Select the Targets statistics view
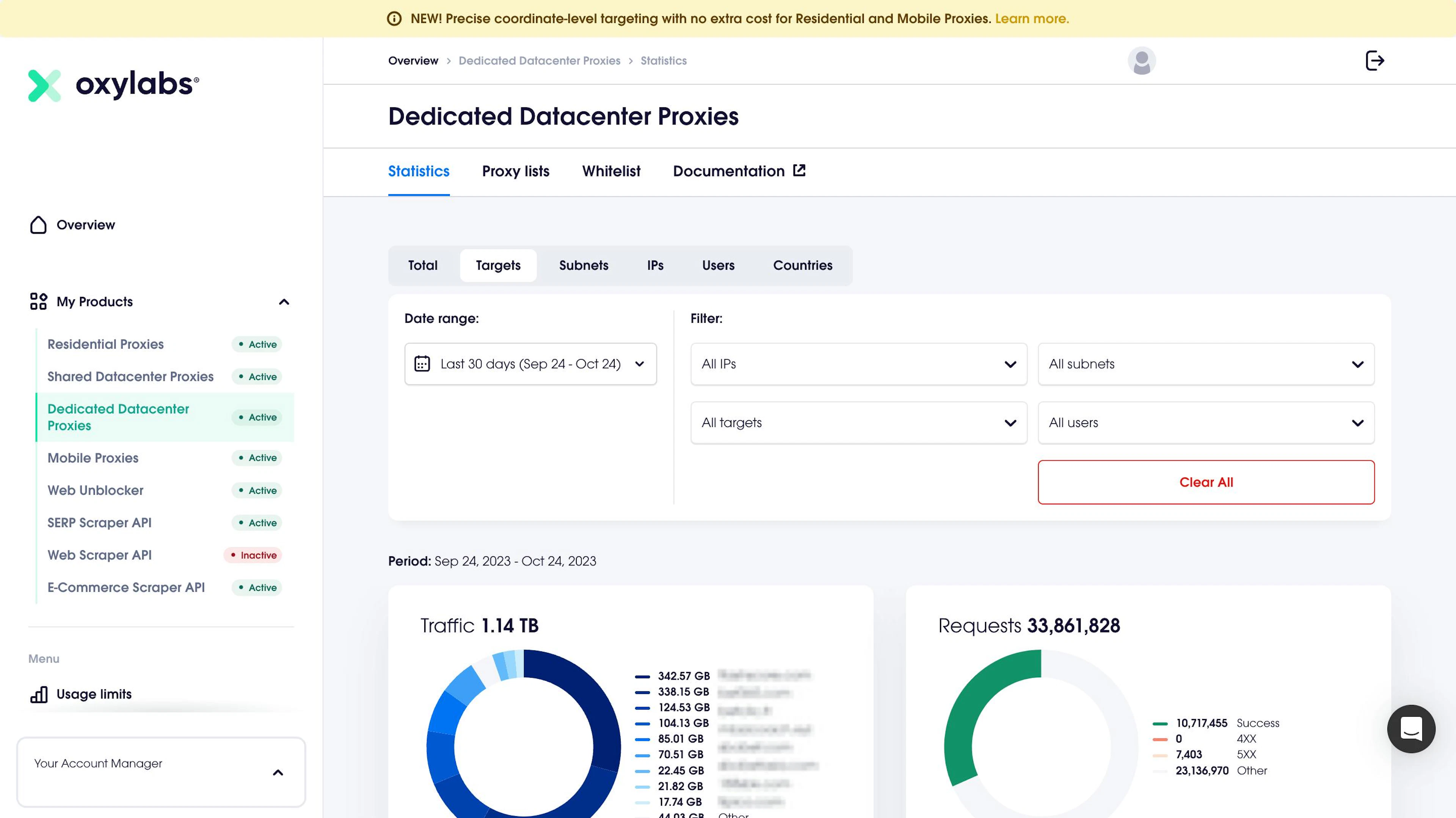 [498, 266]
